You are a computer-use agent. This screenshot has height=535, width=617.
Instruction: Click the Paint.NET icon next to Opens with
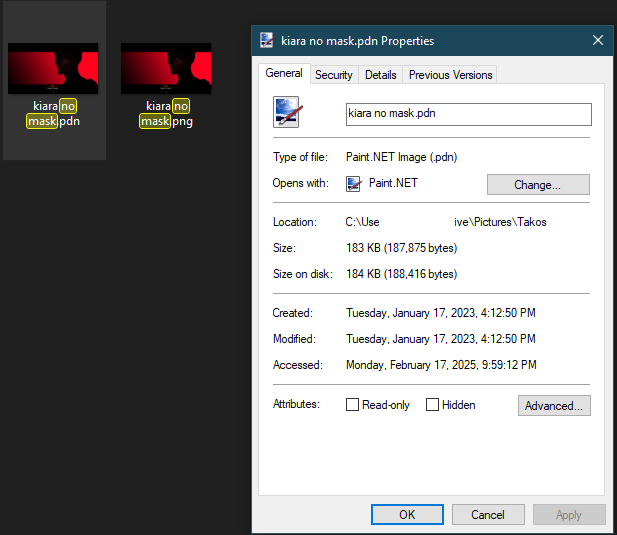coord(353,183)
